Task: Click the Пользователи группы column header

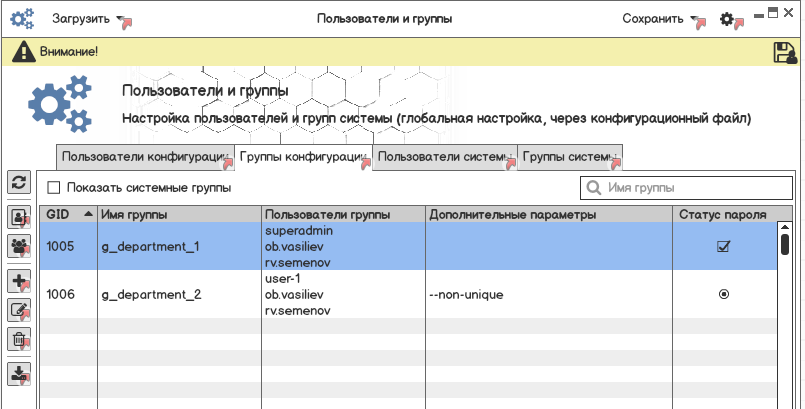Action: (x=343, y=215)
